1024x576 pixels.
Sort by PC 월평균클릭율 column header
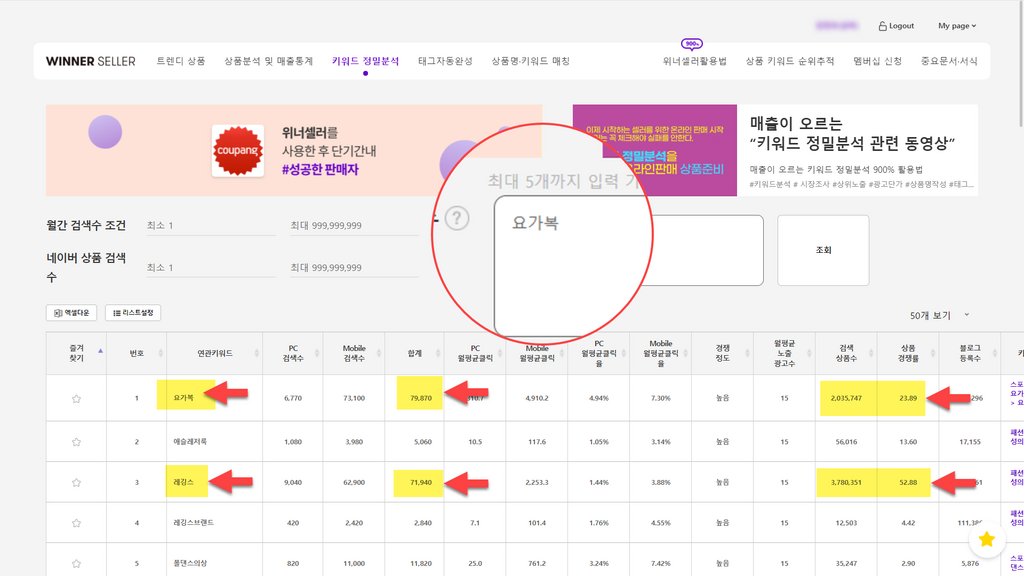tap(599, 353)
